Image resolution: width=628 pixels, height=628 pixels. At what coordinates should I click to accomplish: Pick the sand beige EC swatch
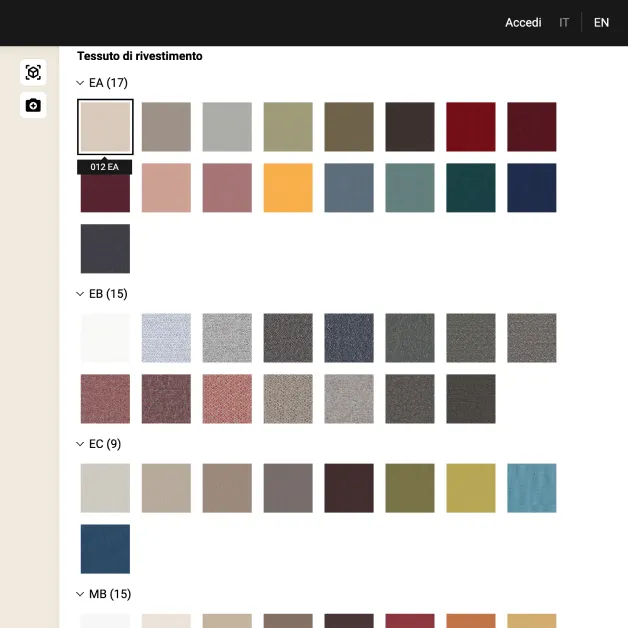(166, 488)
